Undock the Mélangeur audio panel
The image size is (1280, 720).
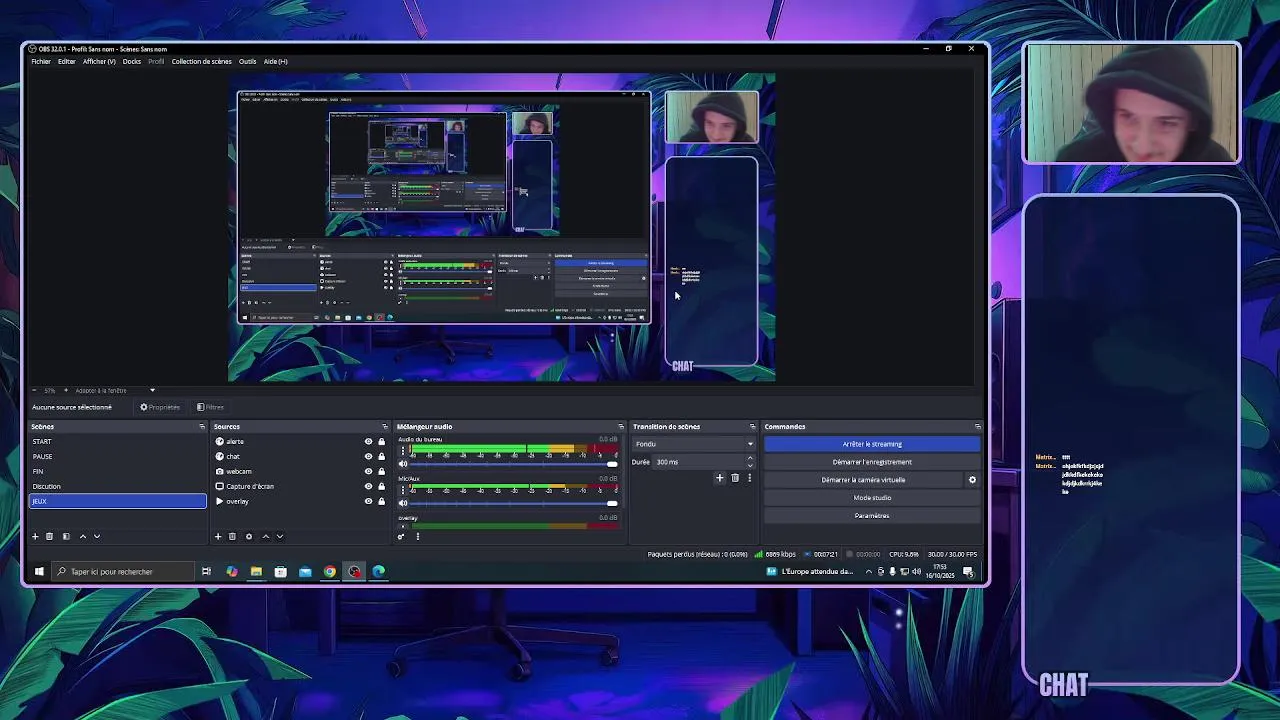tap(621, 427)
